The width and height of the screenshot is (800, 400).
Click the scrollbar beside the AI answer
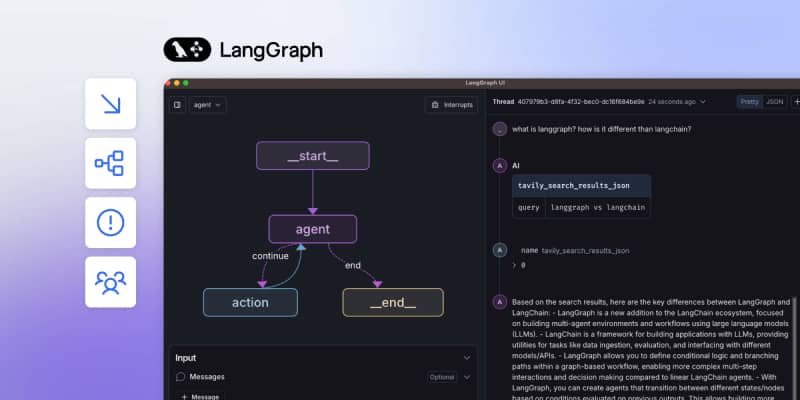click(x=794, y=348)
